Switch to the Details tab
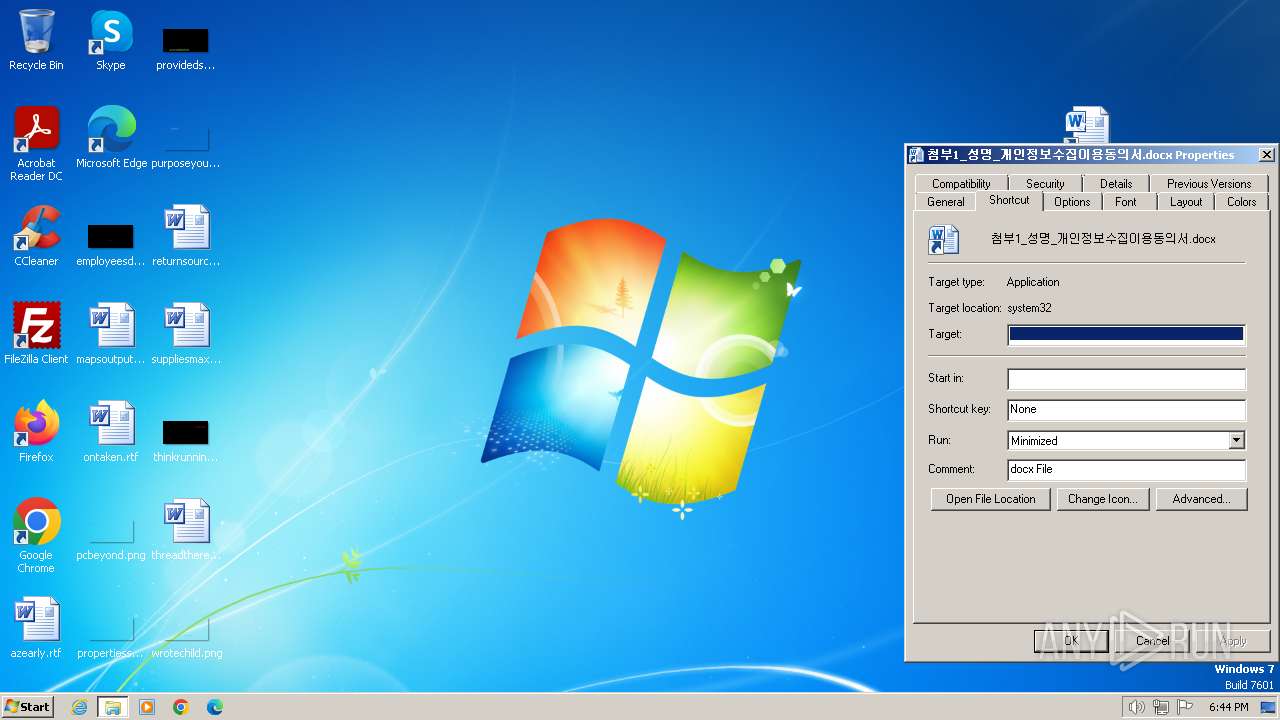 tap(1116, 183)
